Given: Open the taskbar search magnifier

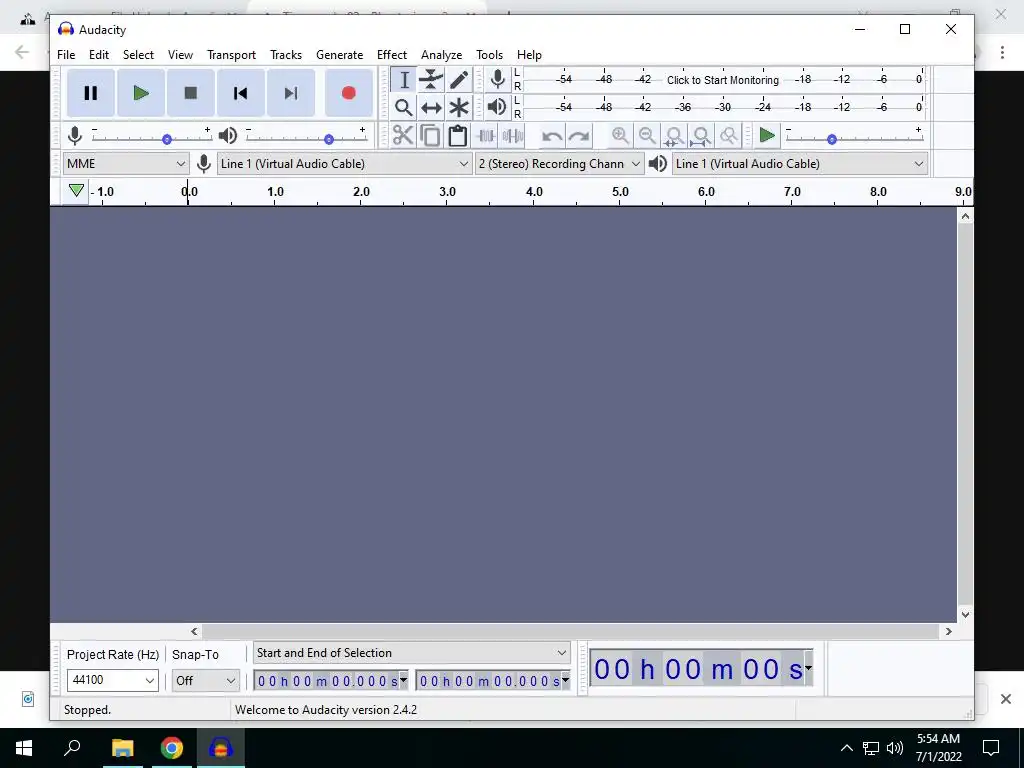Looking at the screenshot, I should tap(72, 748).
